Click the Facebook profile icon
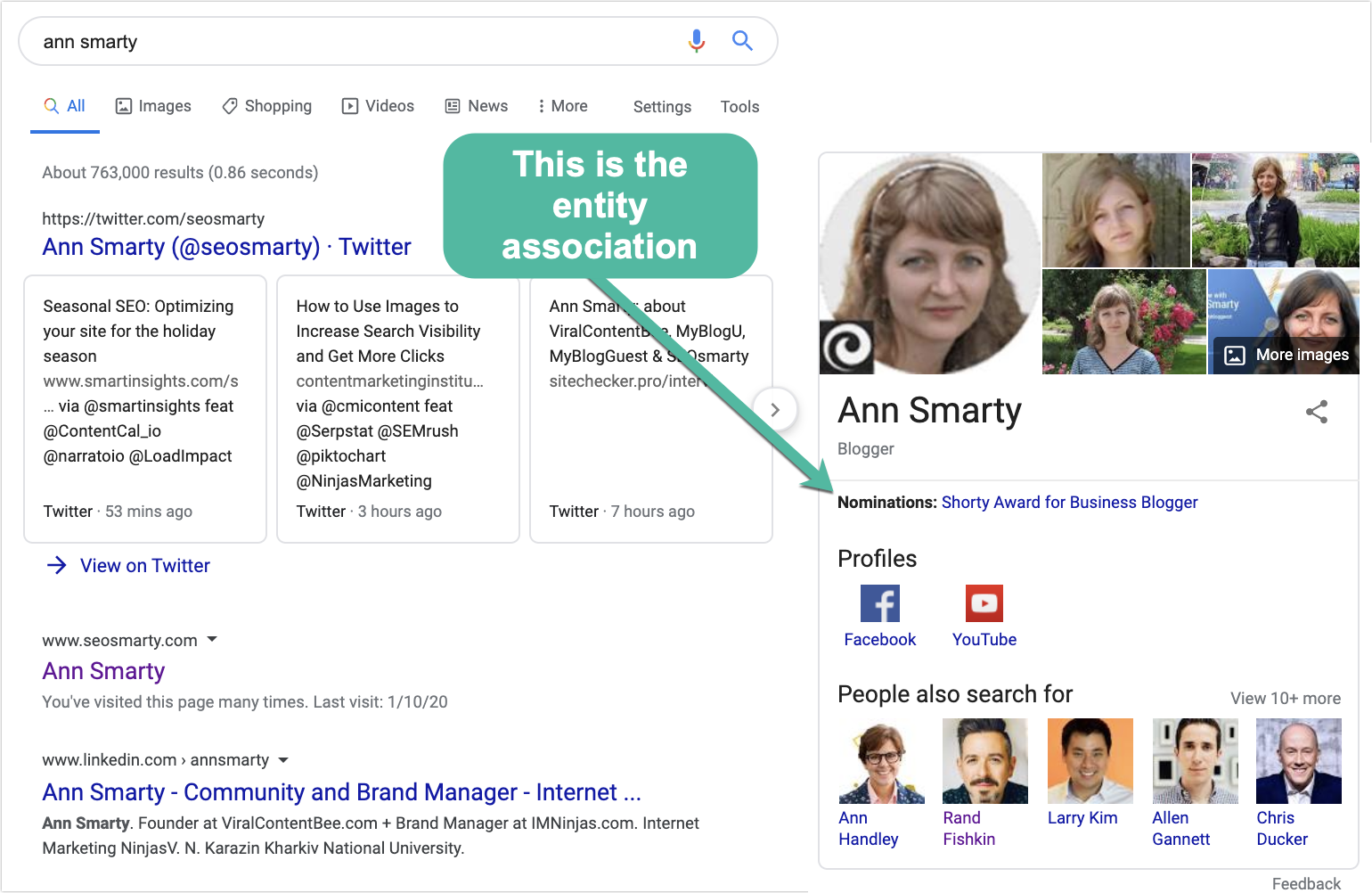Image resolution: width=1372 pixels, height=893 pixels. pos(880,603)
